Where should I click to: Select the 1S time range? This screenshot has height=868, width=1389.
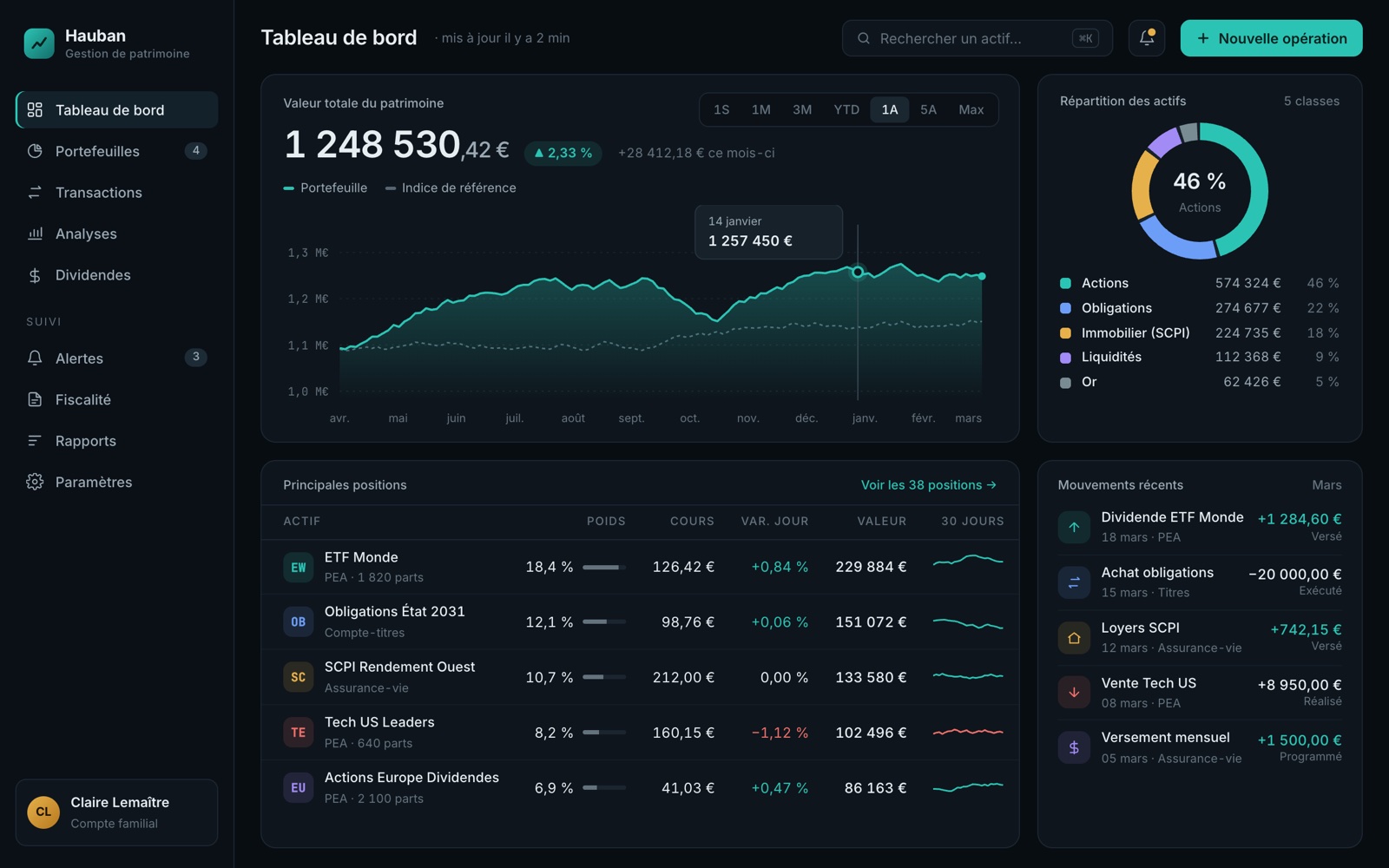click(721, 109)
